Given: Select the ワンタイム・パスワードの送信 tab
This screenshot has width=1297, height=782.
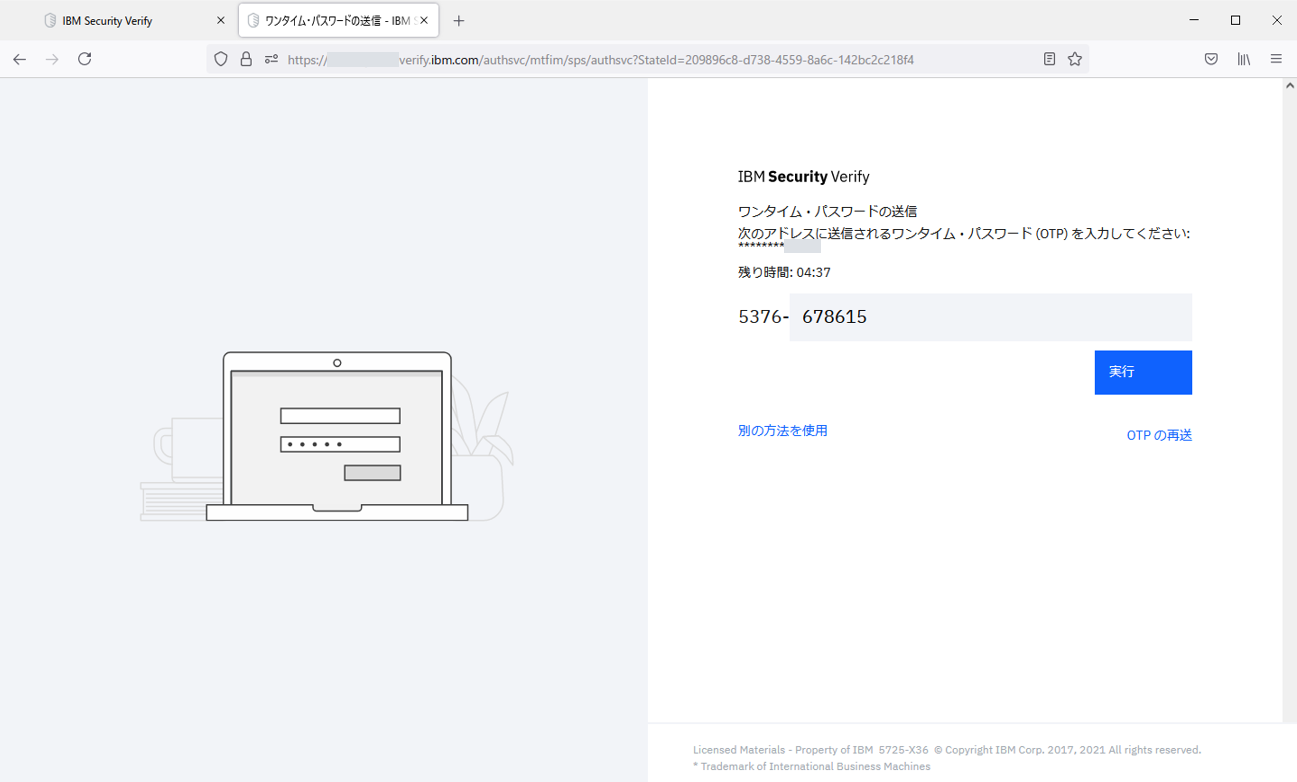Looking at the screenshot, I should click(x=338, y=21).
